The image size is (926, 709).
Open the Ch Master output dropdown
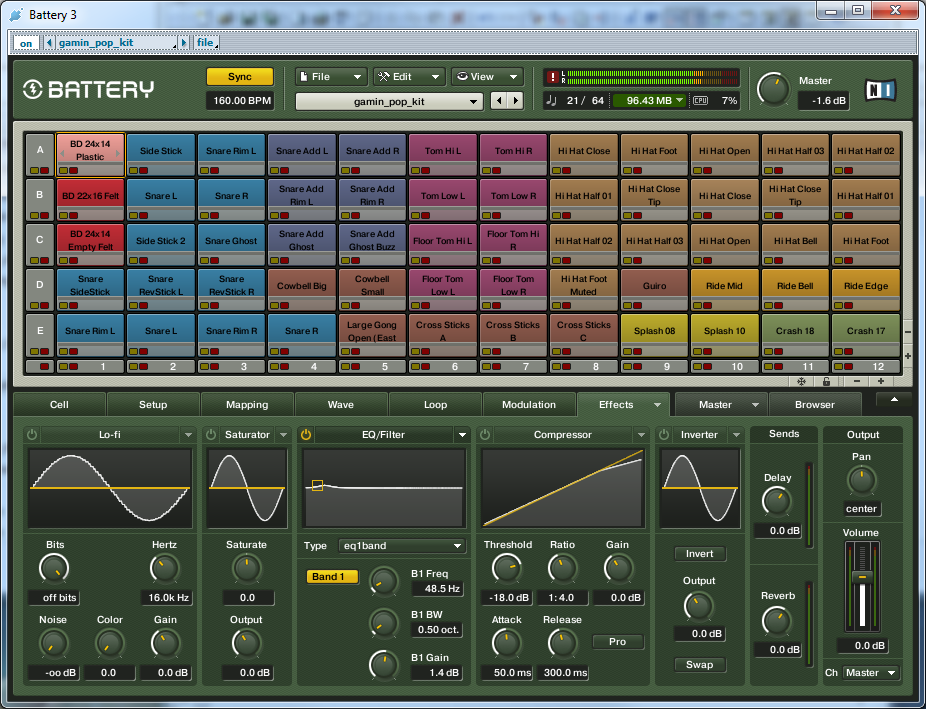pos(870,672)
